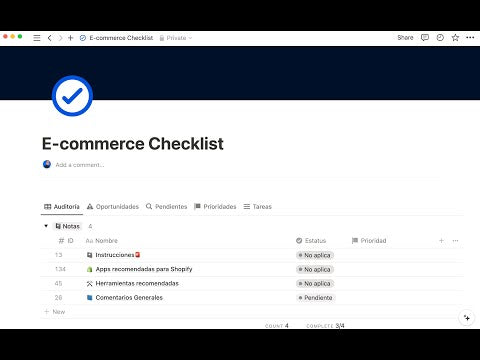
Task: Change status No aplica for Instrucciones
Action: [315, 255]
